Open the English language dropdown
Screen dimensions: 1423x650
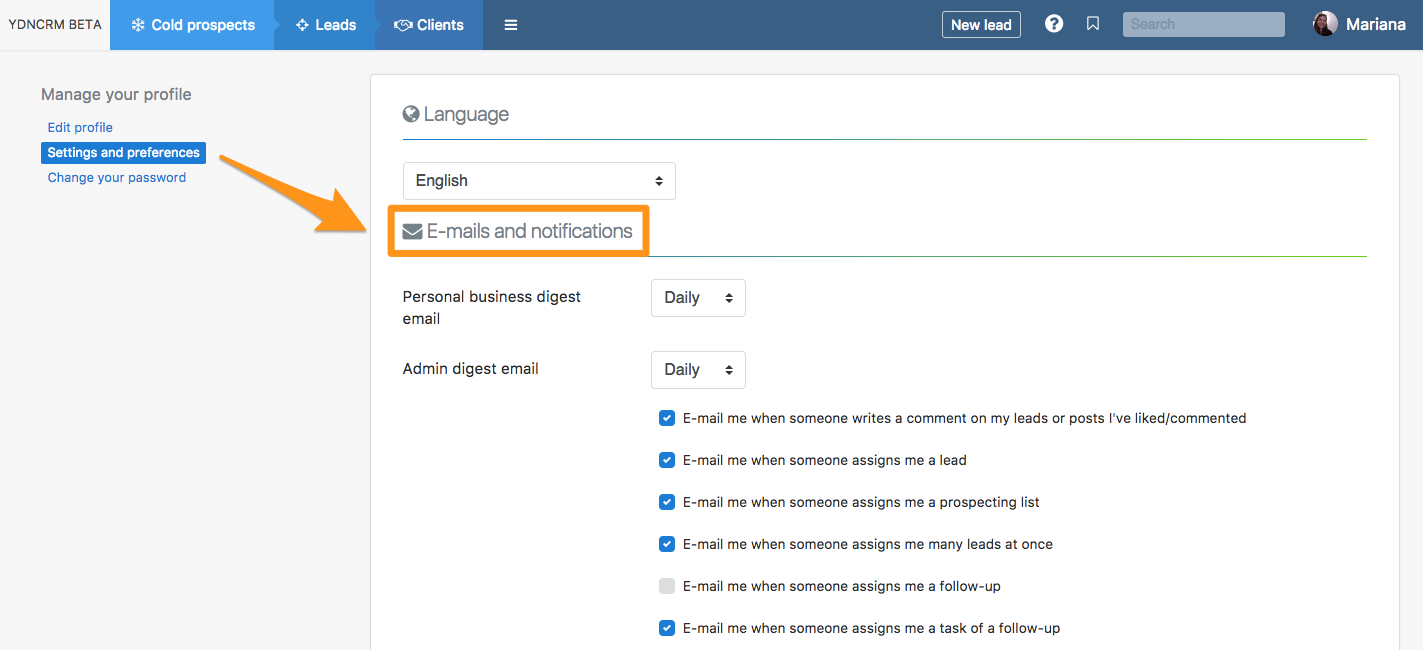click(x=539, y=181)
